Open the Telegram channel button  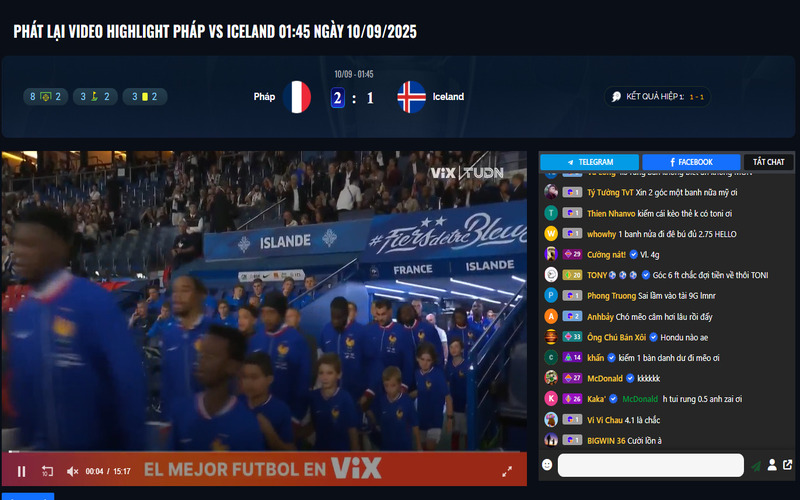click(x=589, y=162)
